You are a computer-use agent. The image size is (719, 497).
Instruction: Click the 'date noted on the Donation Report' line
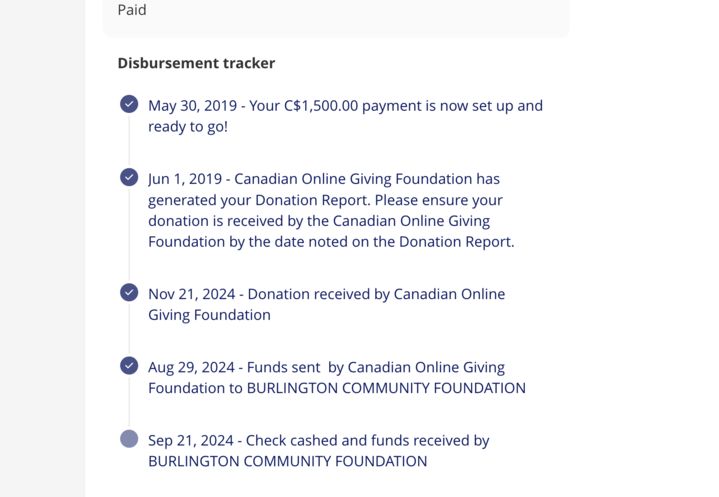point(331,242)
